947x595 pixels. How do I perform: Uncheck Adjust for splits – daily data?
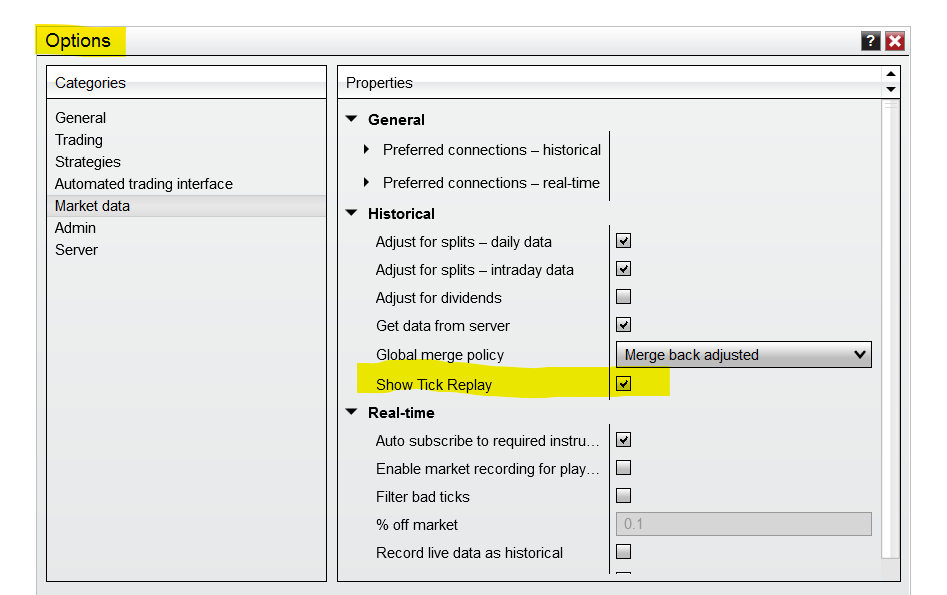click(x=623, y=241)
